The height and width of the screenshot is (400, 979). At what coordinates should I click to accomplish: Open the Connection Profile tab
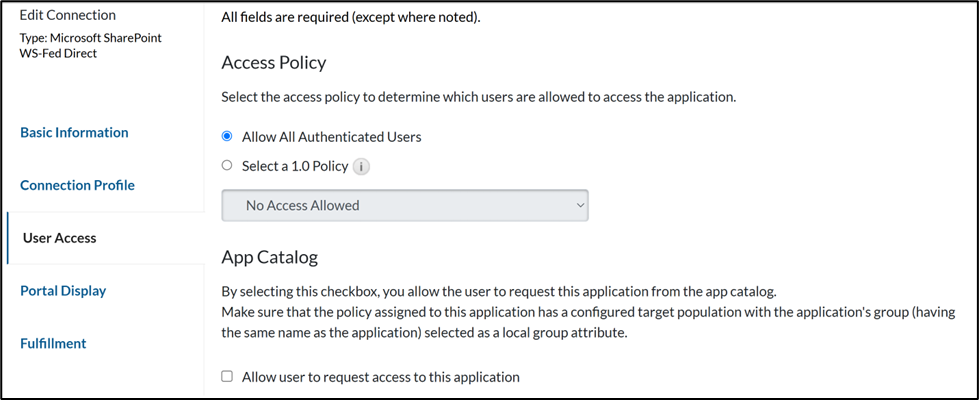(x=77, y=185)
